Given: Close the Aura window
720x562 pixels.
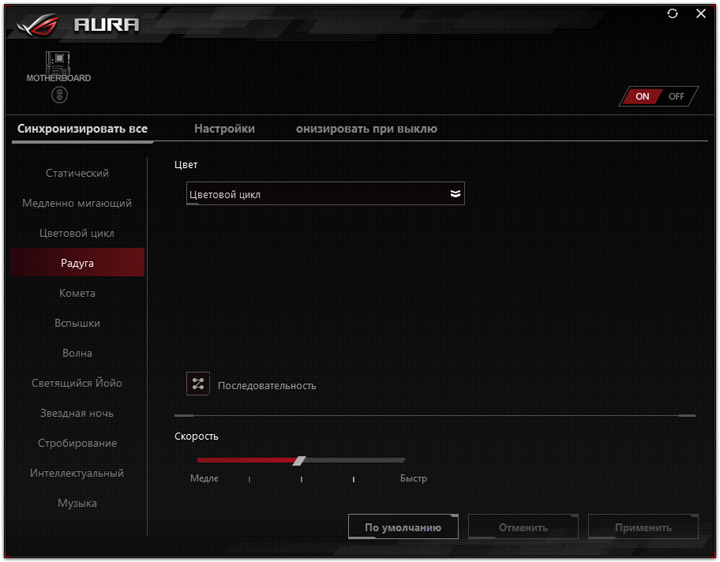Looking at the screenshot, I should 701,14.
